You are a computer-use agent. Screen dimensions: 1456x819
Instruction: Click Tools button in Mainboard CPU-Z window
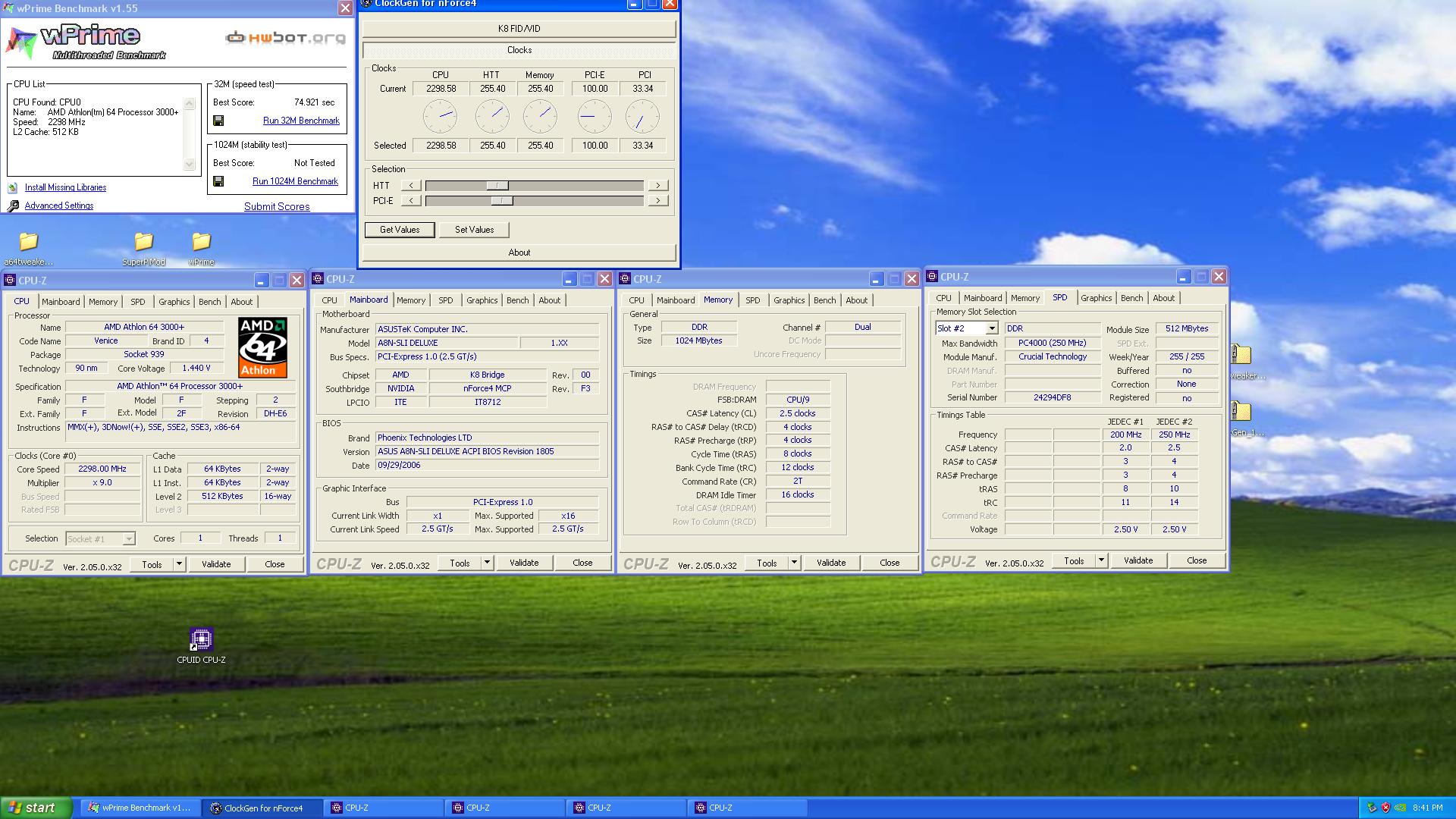pyautogui.click(x=460, y=563)
